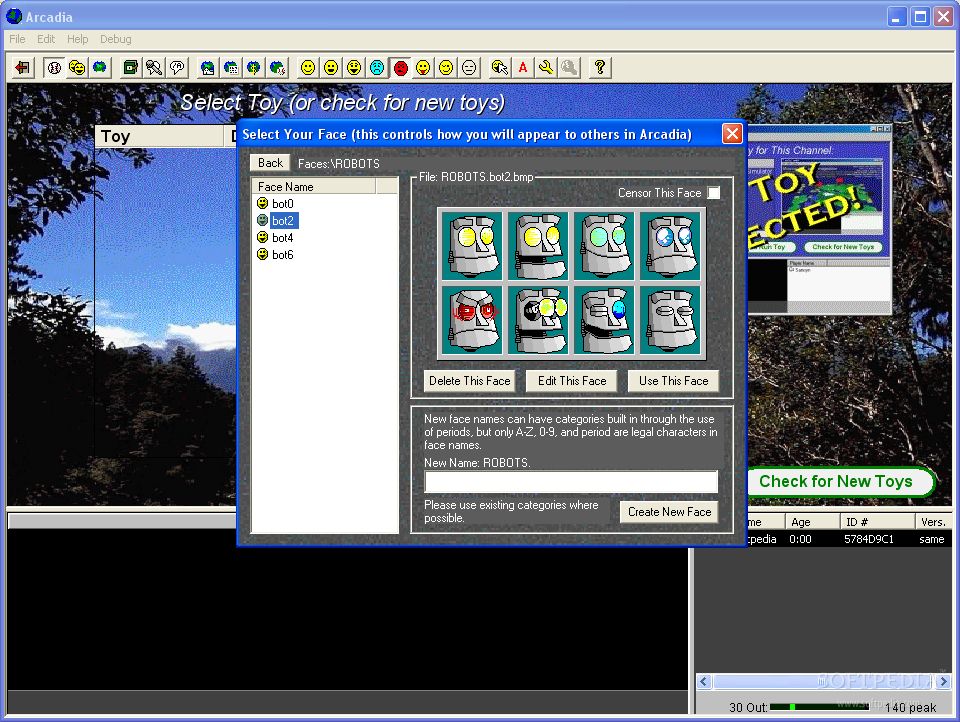Select the microphone toolbar icon
This screenshot has width=960, height=722.
tap(154, 67)
